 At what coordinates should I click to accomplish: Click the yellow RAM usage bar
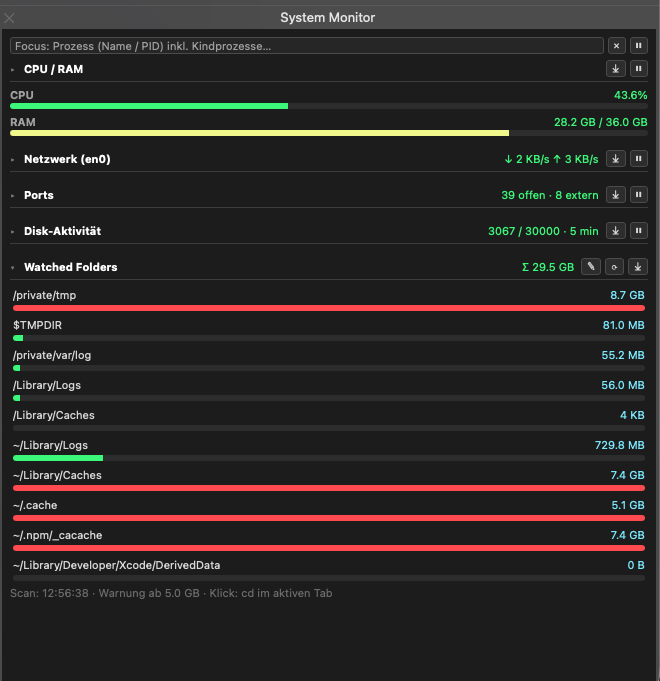259,133
